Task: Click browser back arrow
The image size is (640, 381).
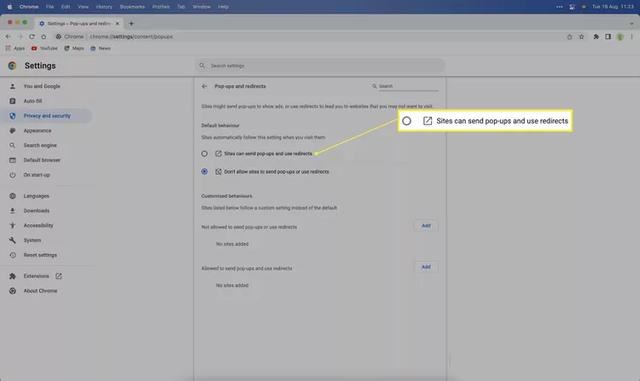Action: pos(8,36)
